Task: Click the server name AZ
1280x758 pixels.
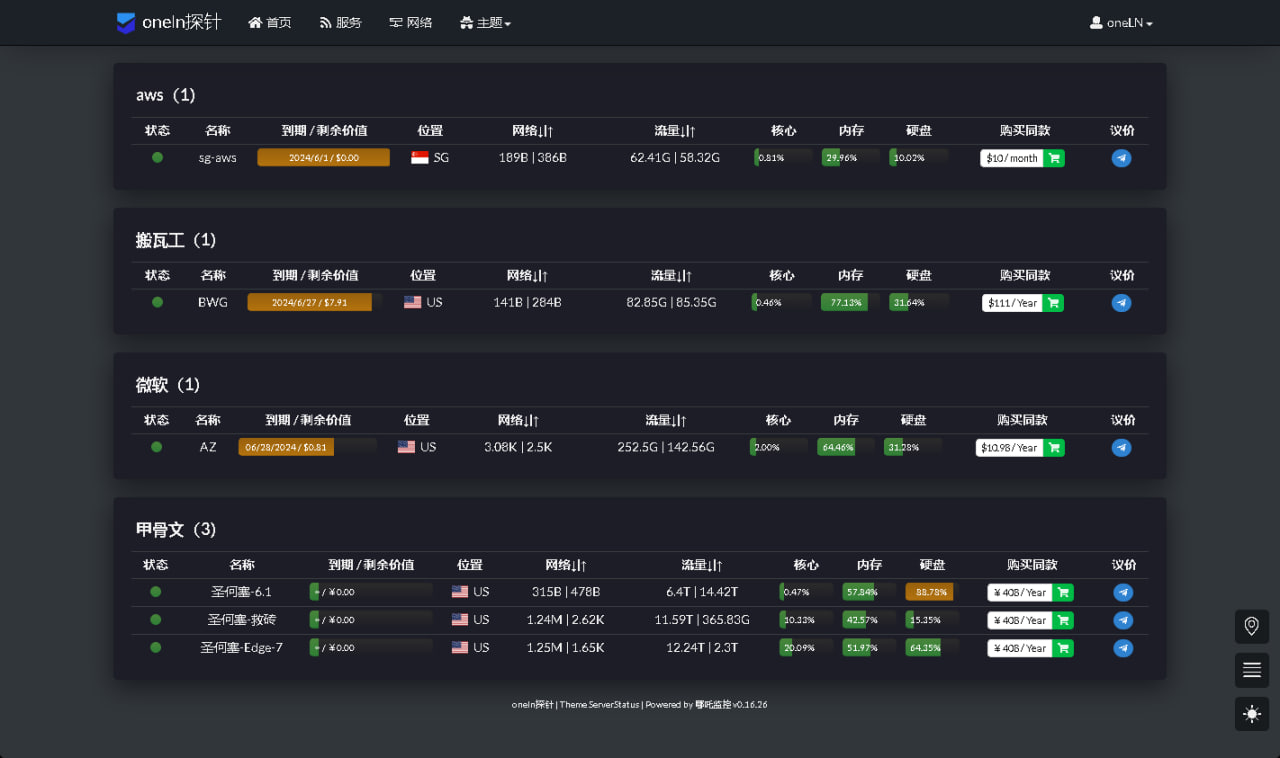Action: coord(208,447)
